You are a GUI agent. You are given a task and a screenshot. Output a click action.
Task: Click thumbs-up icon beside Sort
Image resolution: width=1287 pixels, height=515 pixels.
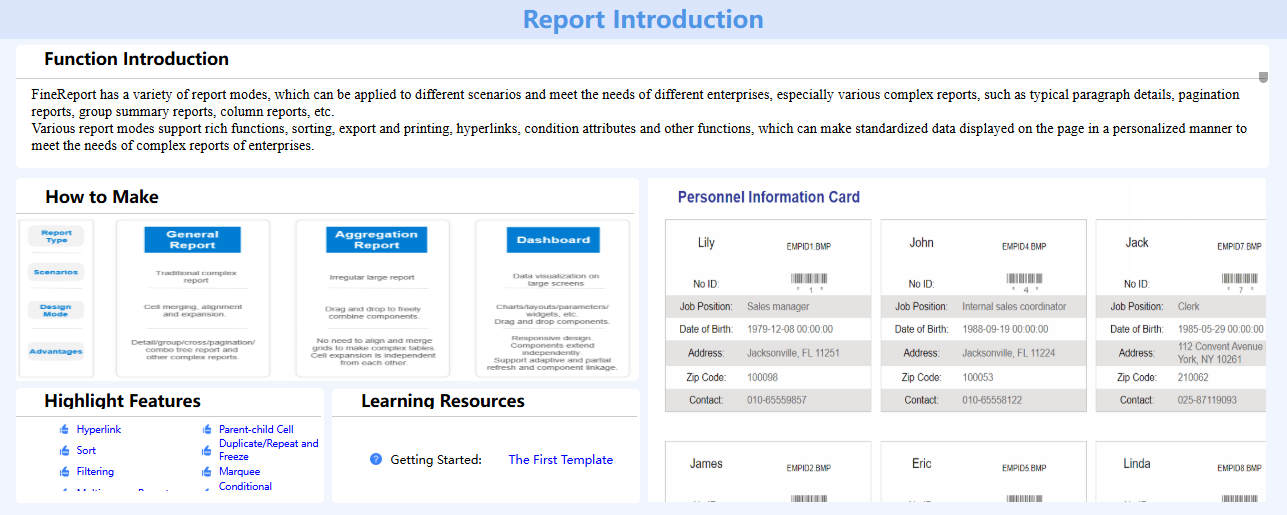coord(64,451)
